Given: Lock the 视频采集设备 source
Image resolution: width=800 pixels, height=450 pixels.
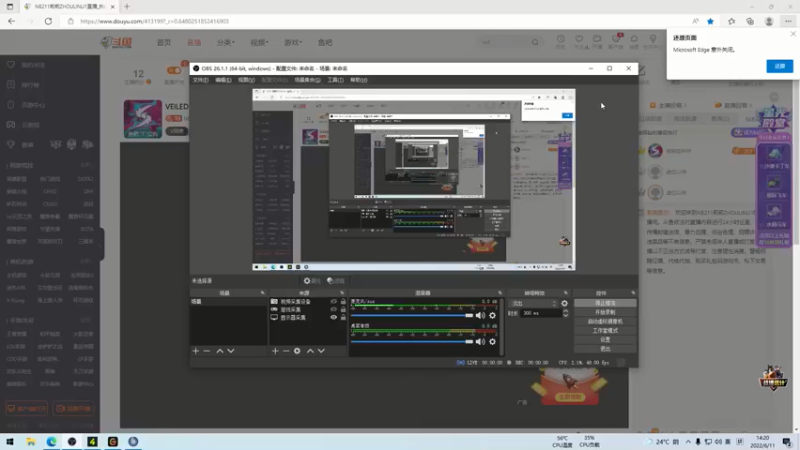Looking at the screenshot, I should click(343, 302).
